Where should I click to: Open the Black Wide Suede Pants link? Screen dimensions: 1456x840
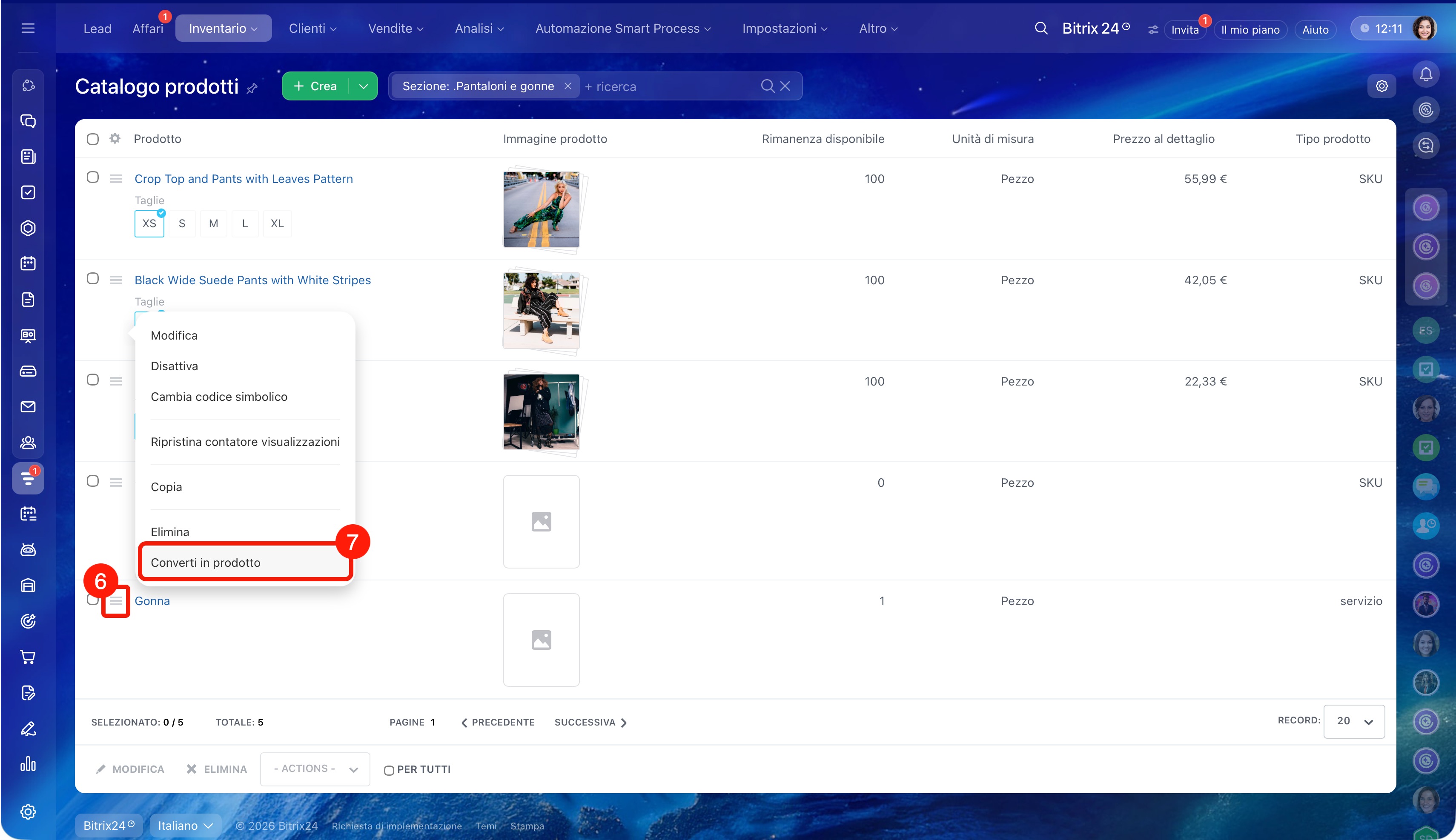pos(252,280)
